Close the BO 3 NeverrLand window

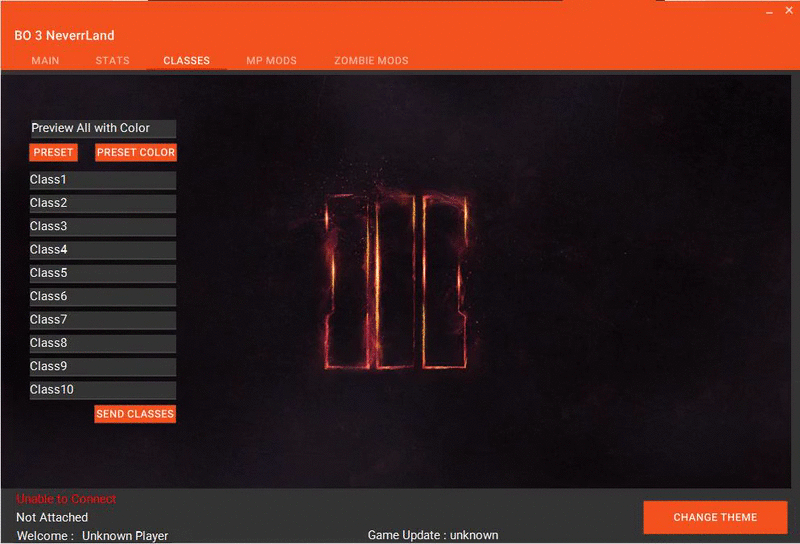789,10
